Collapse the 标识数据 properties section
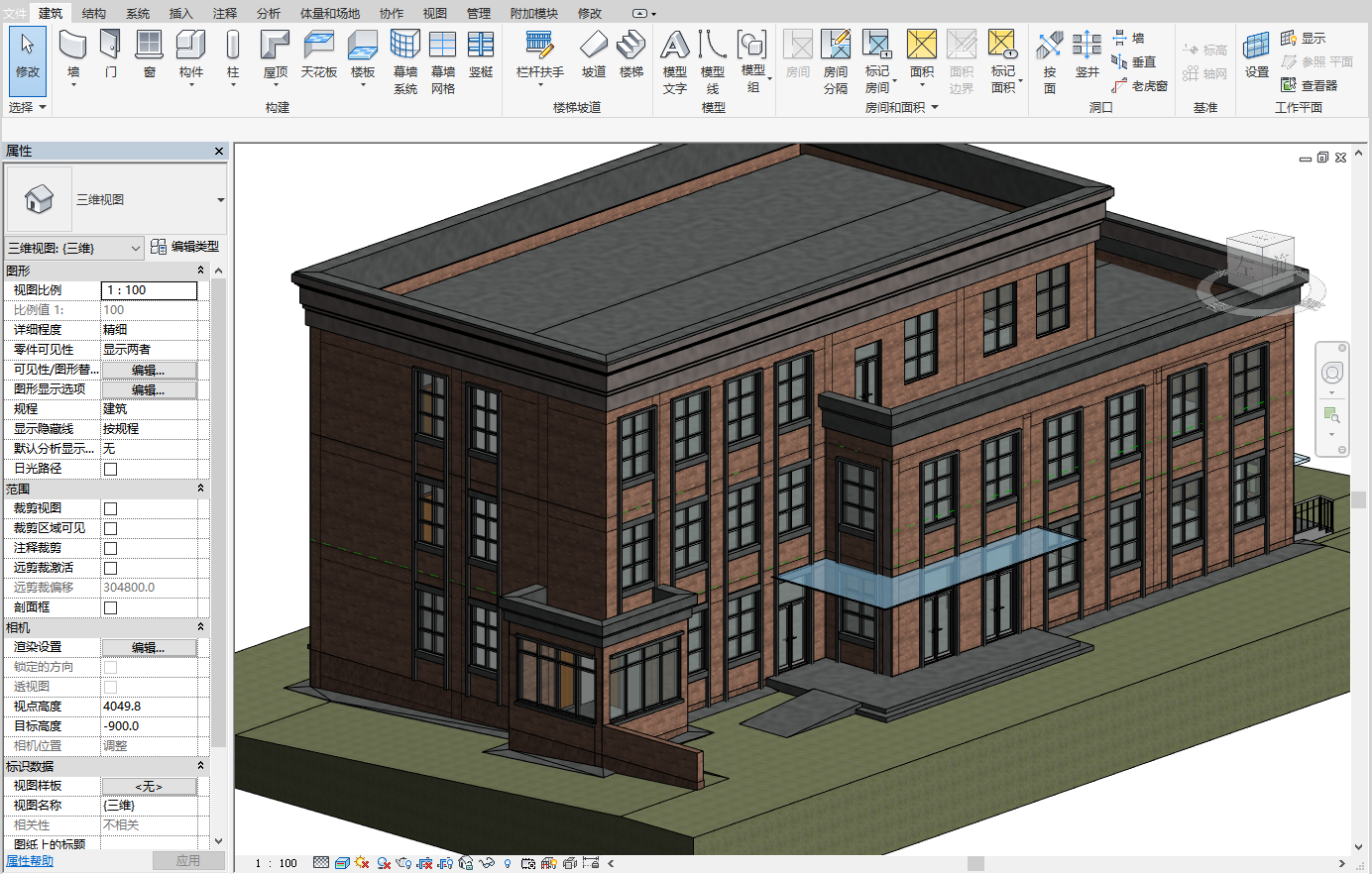The height and width of the screenshot is (874, 1372). click(x=200, y=766)
